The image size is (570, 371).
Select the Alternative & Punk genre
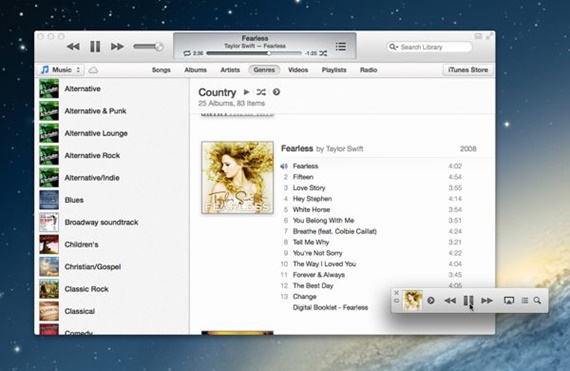coord(112,111)
